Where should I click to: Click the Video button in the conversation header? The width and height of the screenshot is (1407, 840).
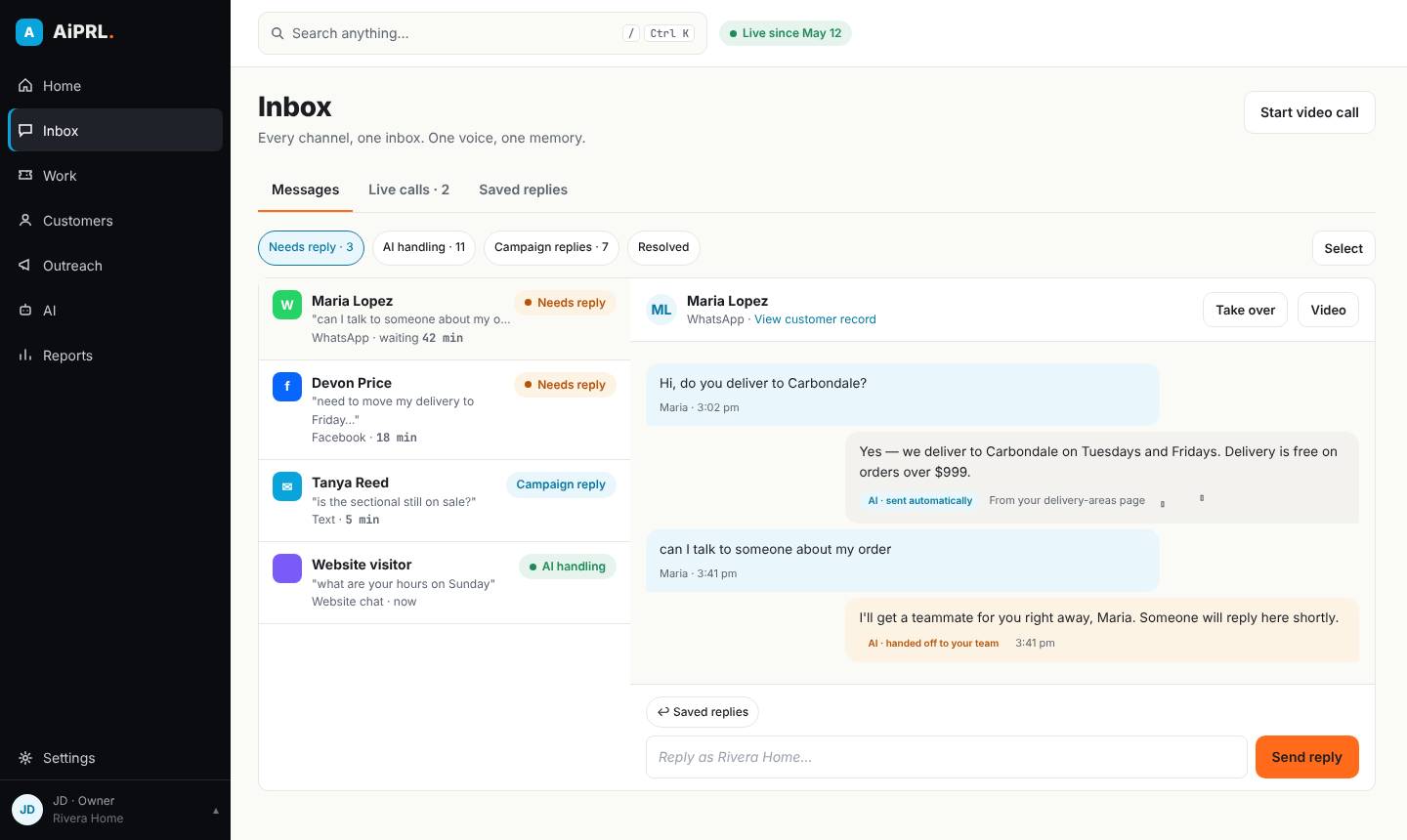tap(1328, 310)
